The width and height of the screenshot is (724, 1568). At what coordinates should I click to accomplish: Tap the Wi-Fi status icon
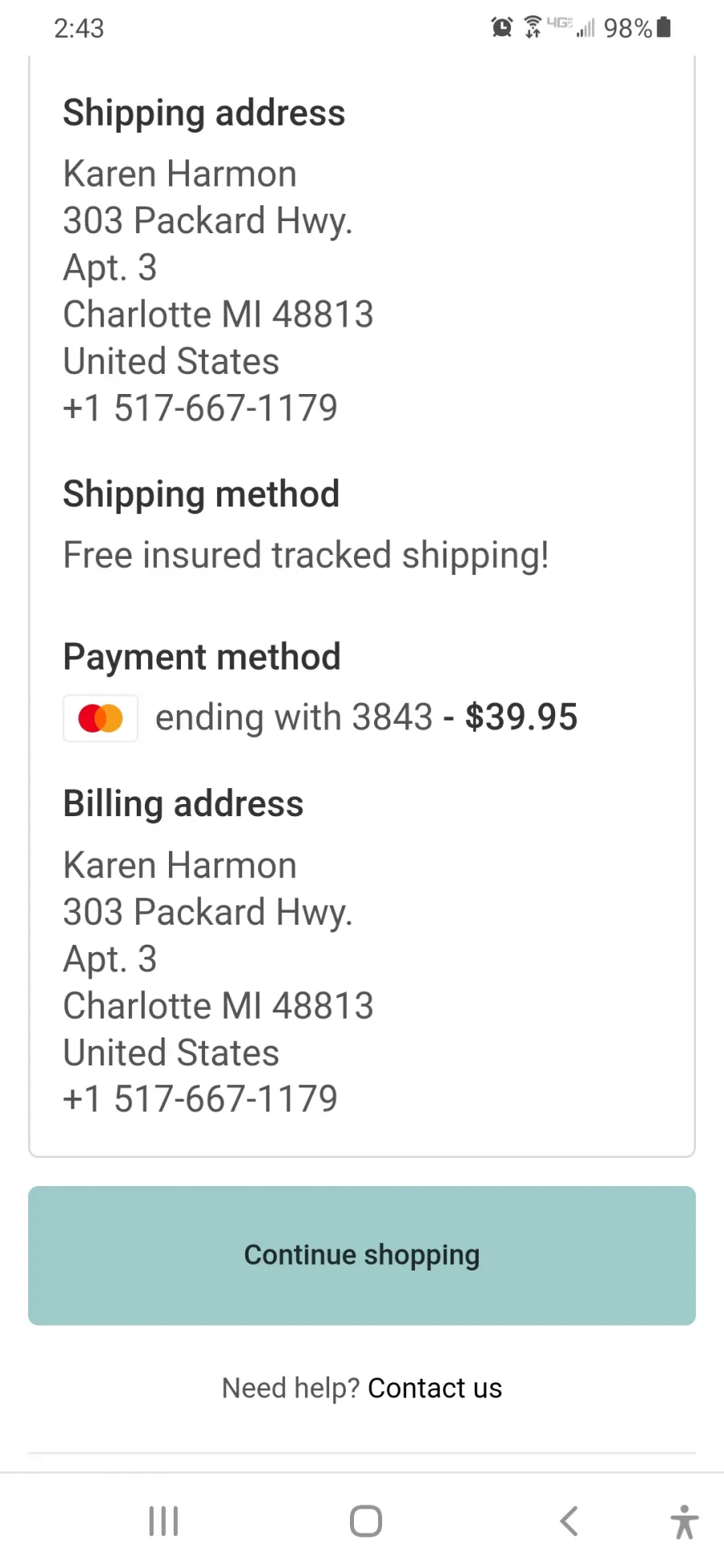click(x=533, y=27)
